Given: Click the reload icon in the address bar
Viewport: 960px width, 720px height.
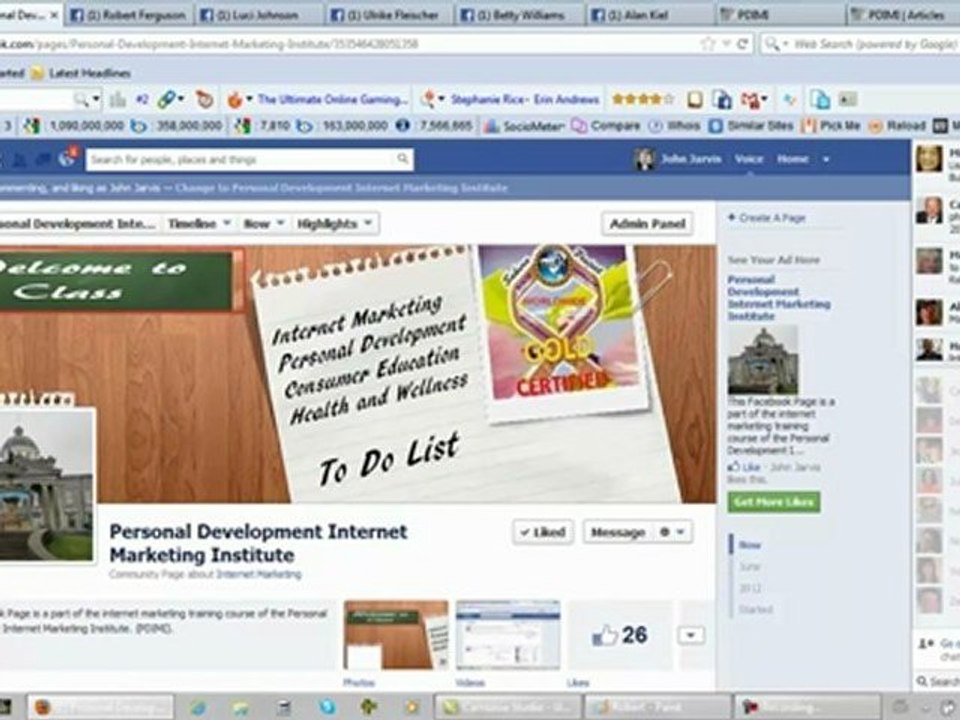Looking at the screenshot, I should pos(742,44).
